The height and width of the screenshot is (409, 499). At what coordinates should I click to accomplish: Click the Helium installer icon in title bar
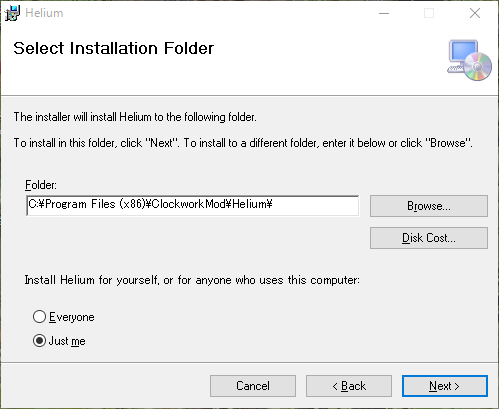tap(12, 13)
